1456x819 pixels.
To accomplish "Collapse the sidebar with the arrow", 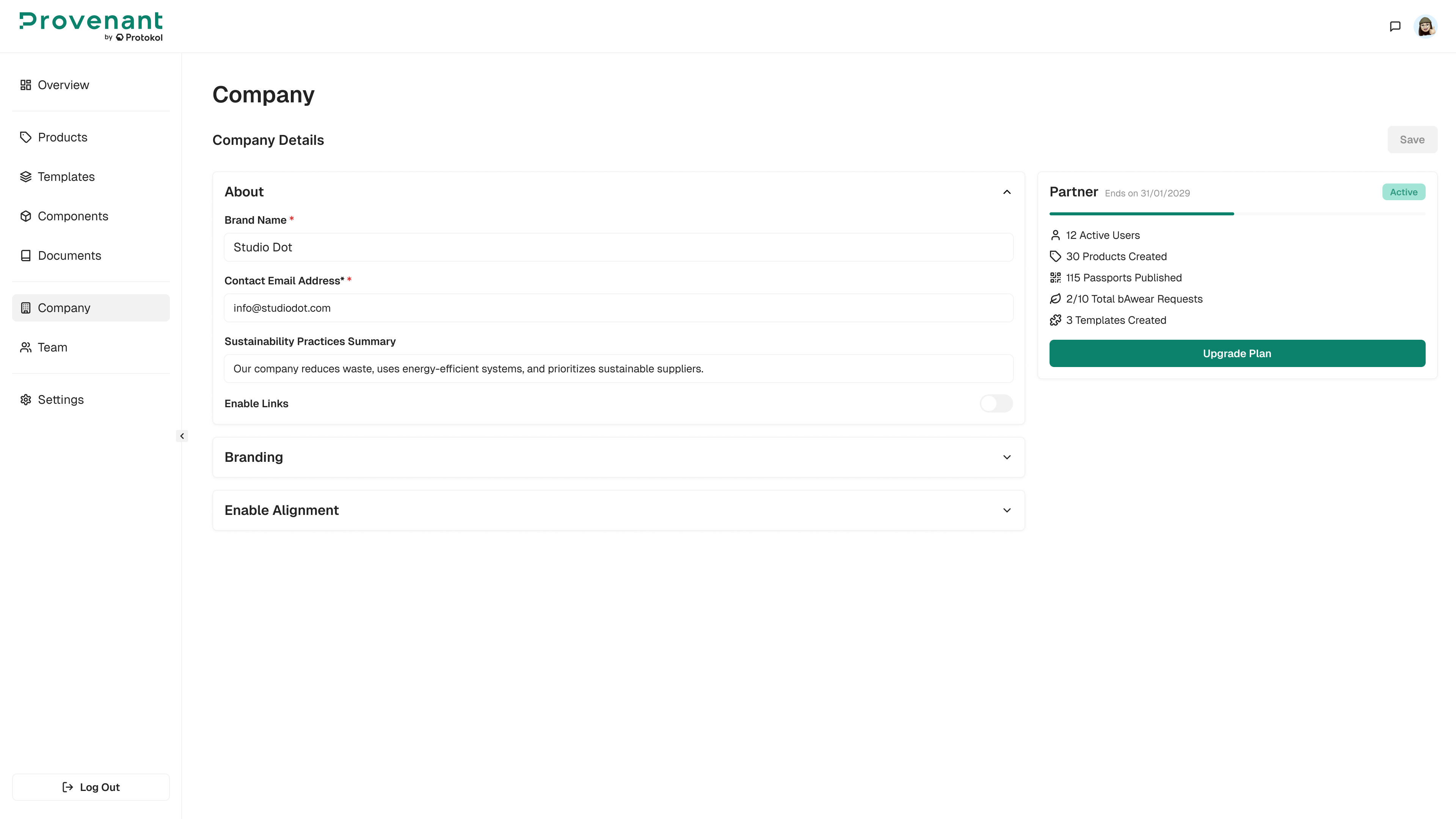I will coord(182,436).
